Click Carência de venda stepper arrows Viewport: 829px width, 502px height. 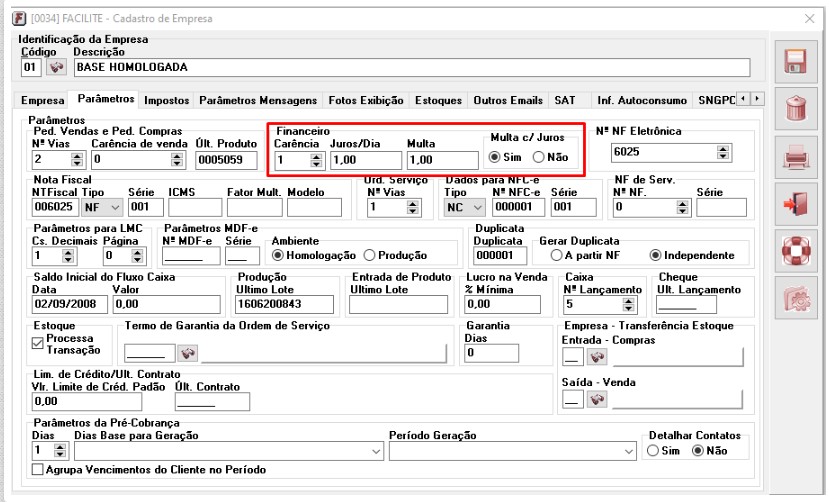pos(177,160)
